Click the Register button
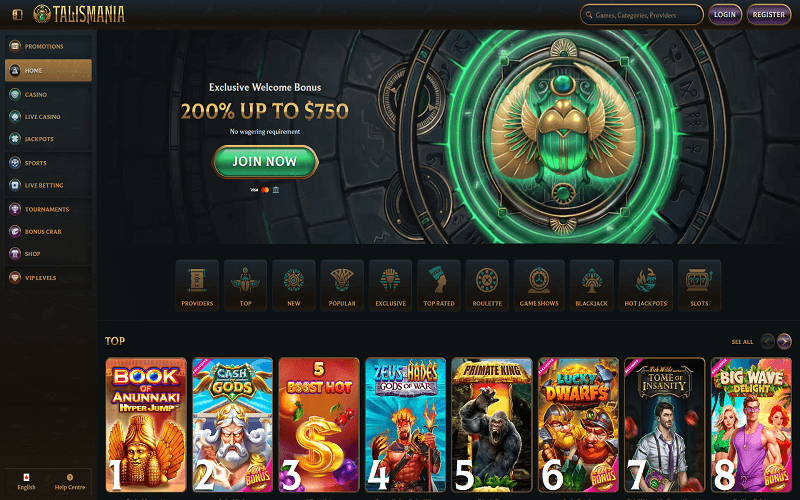The width and height of the screenshot is (800, 500). pos(768,14)
